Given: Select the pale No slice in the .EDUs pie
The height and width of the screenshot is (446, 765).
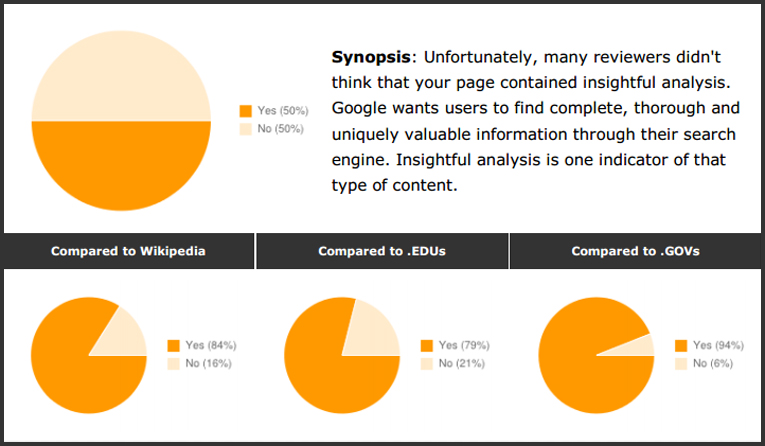Looking at the screenshot, I should [x=376, y=329].
